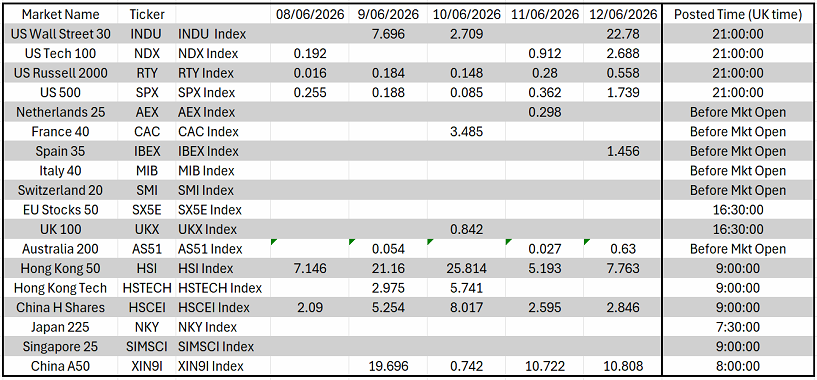
Task: Click the AEX value 0.298
Action: click(x=544, y=113)
